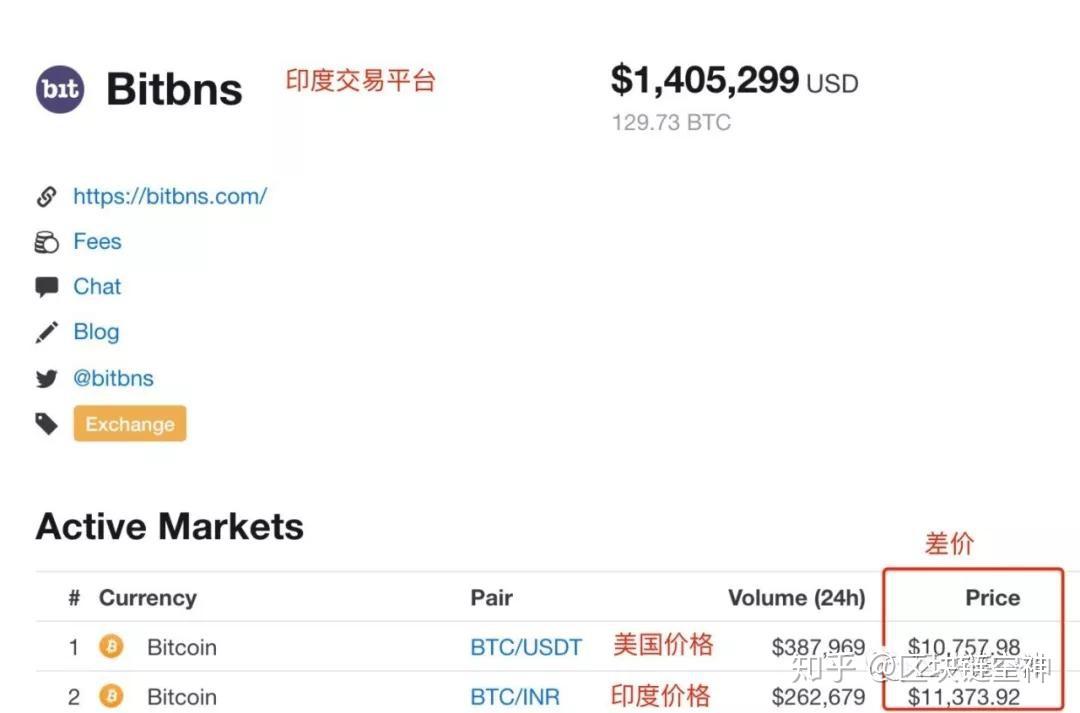Click the coins icon next to Fees
Screen dimensions: 1080x713
point(46,242)
